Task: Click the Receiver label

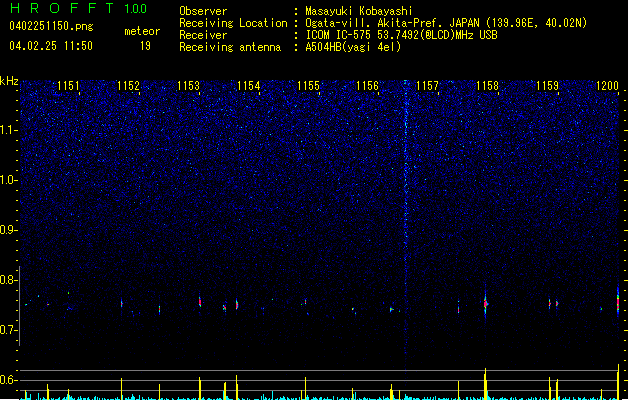Action: coord(203,35)
